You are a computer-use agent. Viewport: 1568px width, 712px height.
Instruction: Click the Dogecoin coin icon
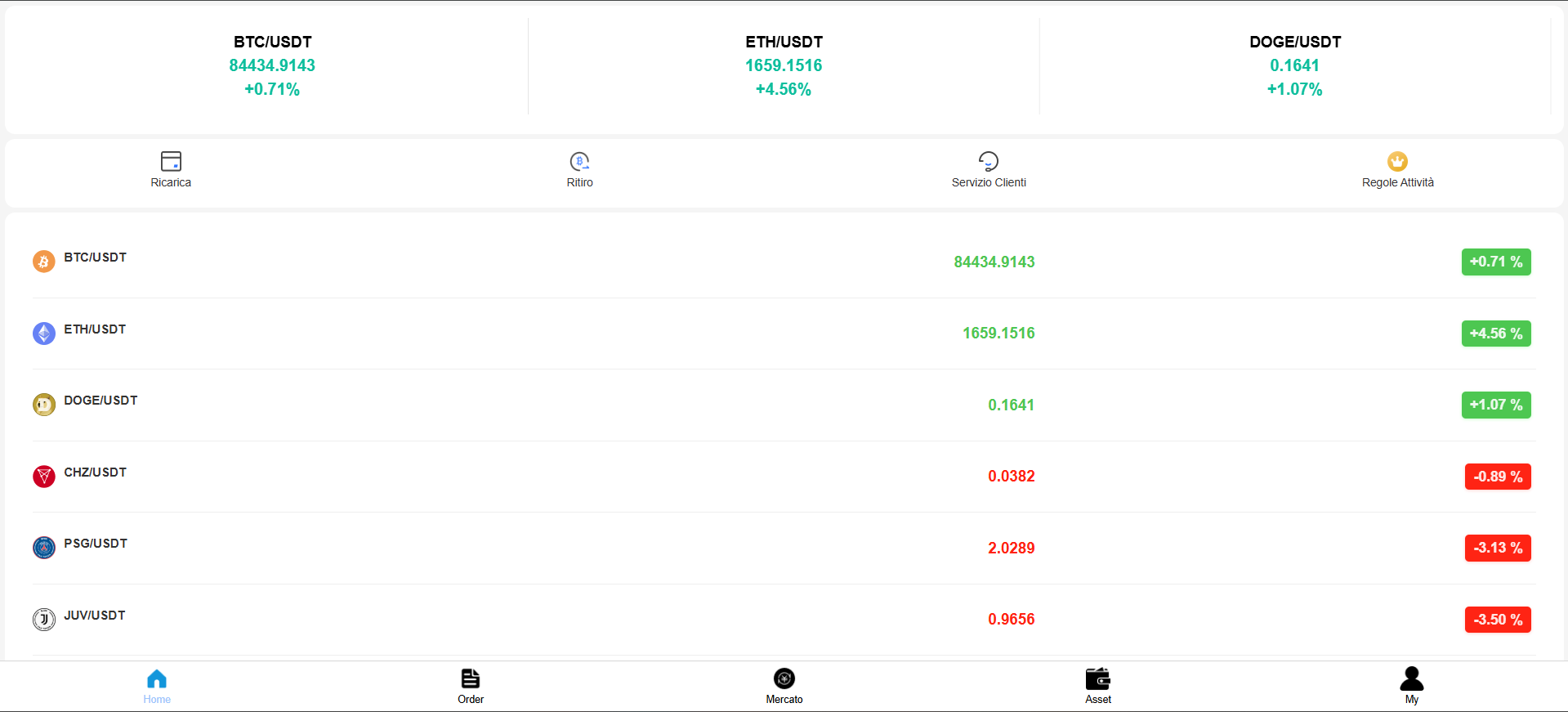click(44, 405)
